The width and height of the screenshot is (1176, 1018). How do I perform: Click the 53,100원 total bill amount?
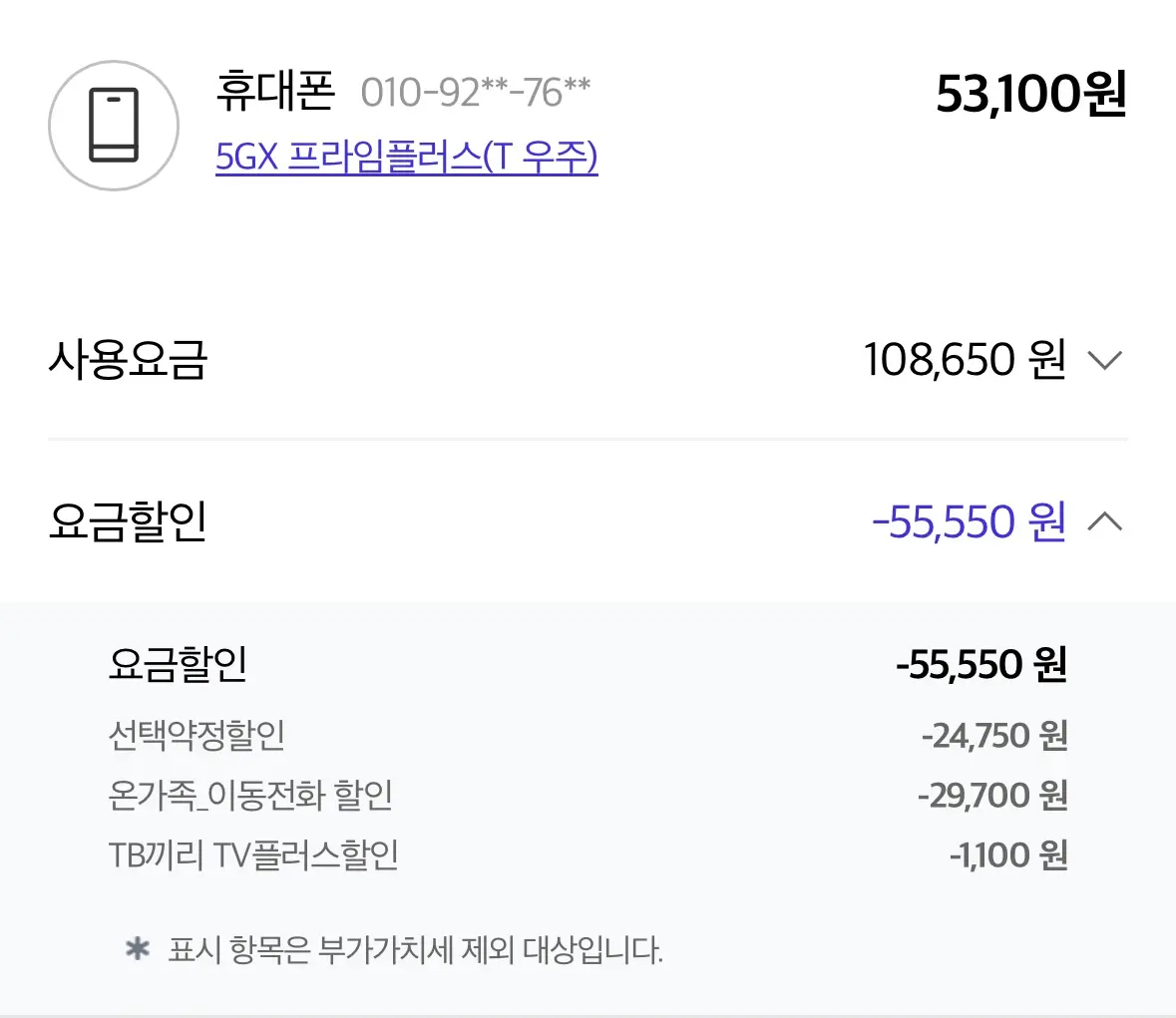[1030, 95]
